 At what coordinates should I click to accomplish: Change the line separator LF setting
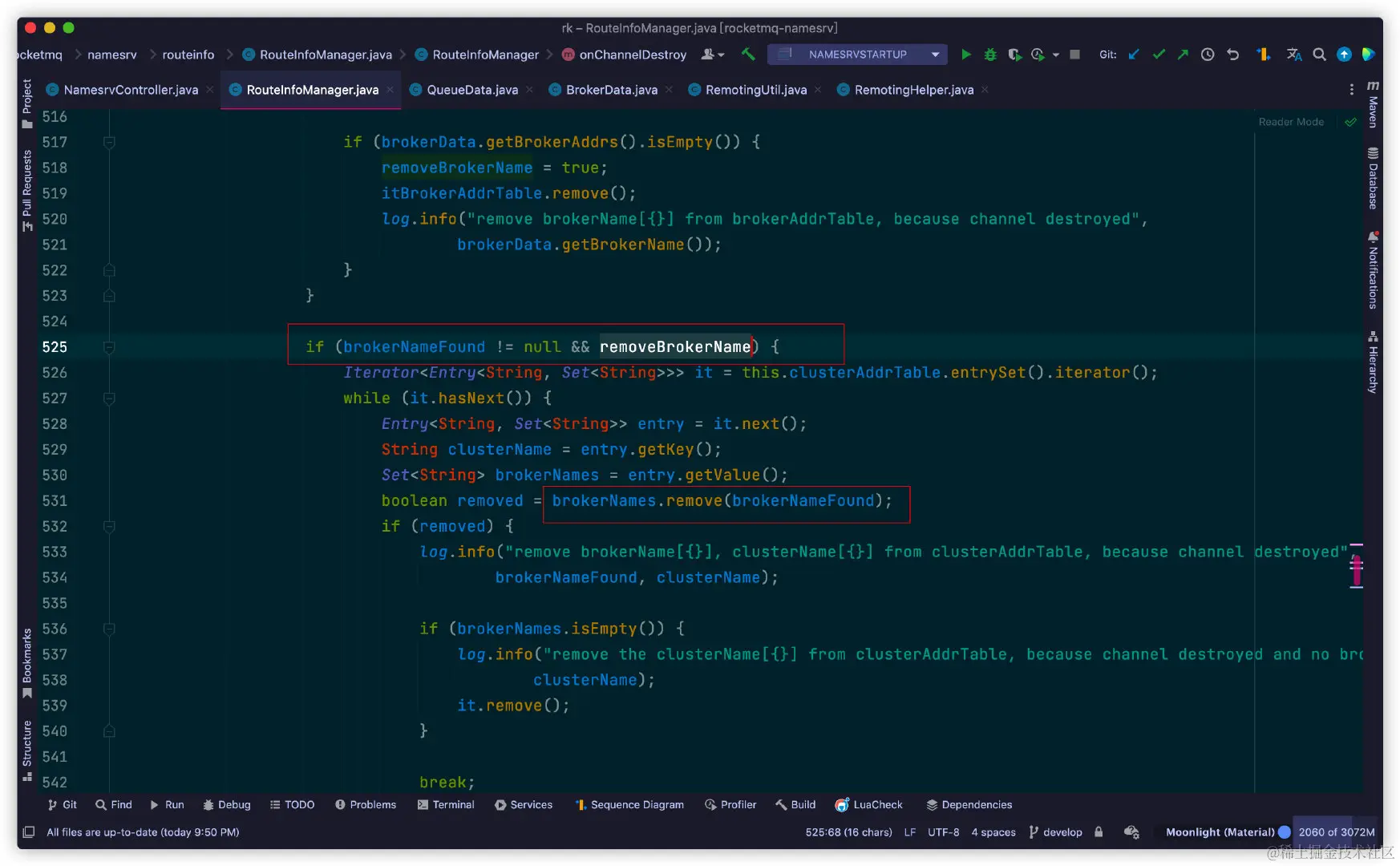pos(910,832)
